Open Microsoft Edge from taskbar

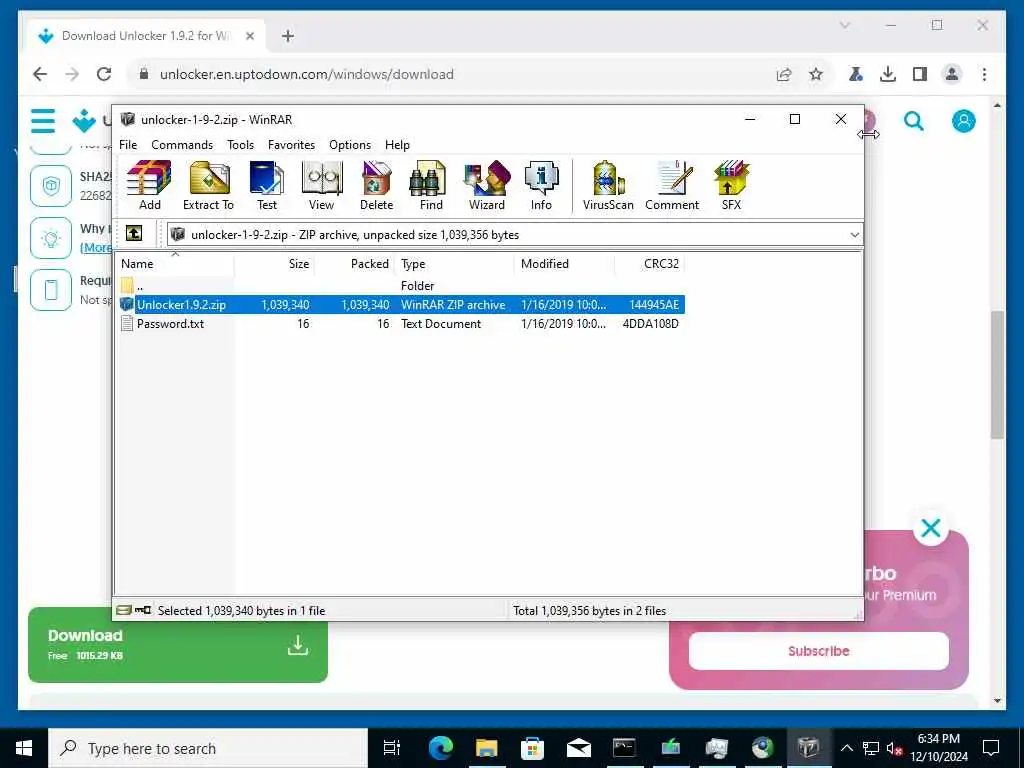(441, 748)
